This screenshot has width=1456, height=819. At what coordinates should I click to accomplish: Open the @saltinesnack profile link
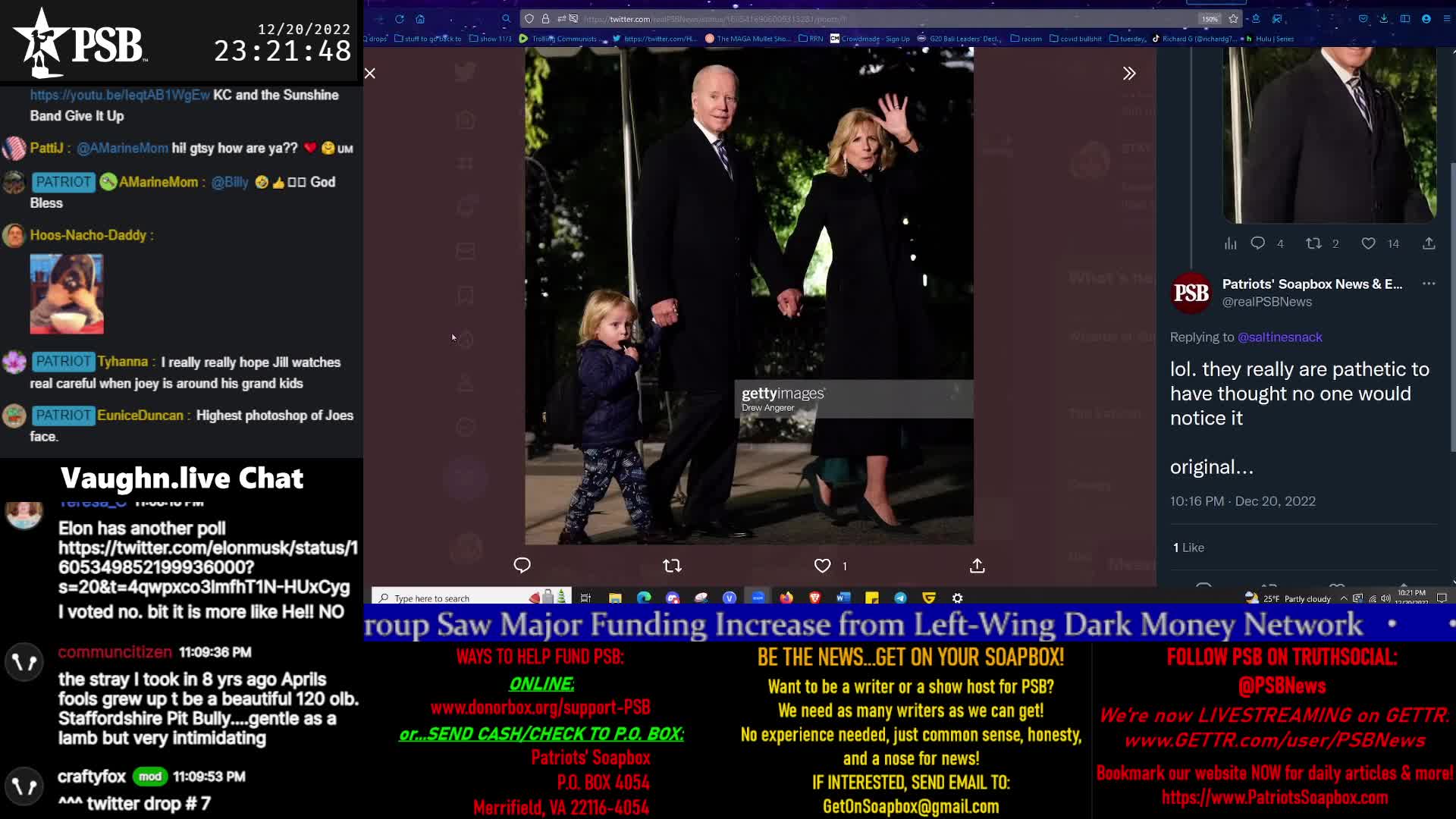[1279, 337]
